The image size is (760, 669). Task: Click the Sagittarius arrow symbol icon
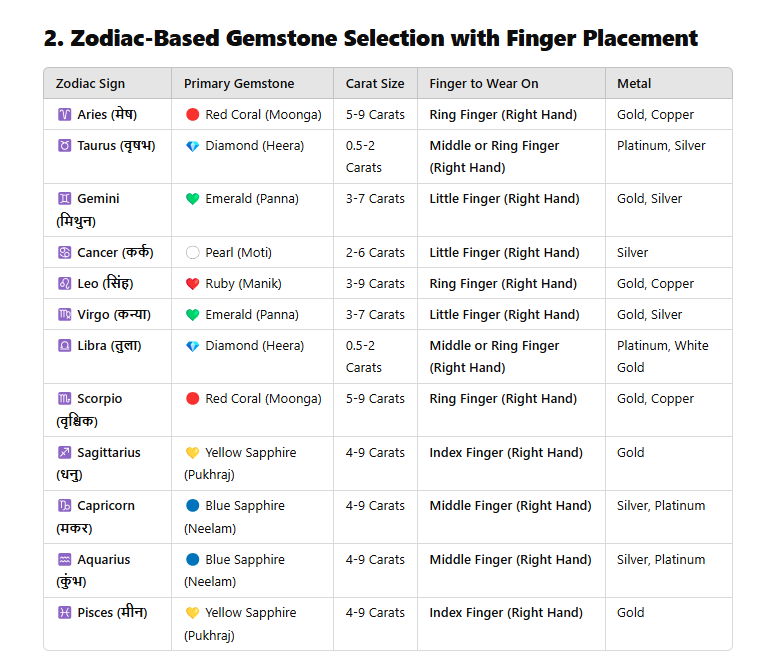point(64,452)
